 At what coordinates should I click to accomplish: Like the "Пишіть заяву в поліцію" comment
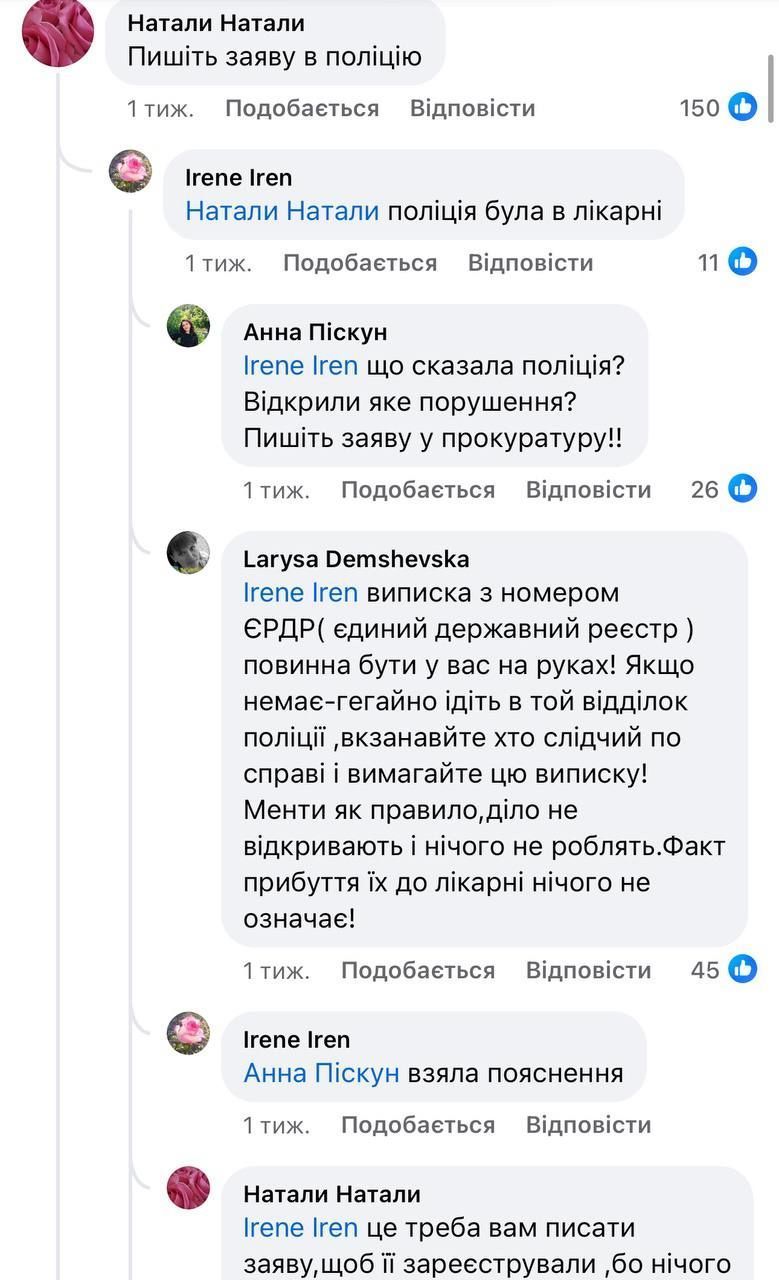click(x=302, y=108)
